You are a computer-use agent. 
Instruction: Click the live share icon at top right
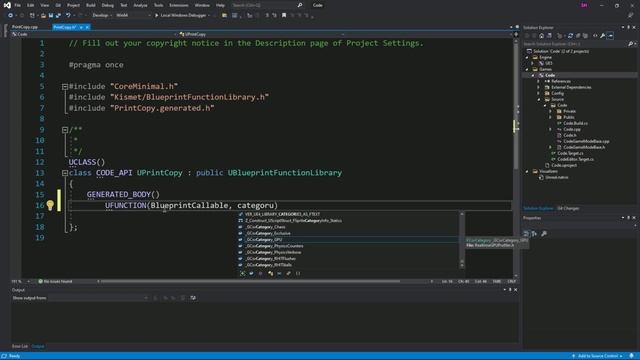(631, 16)
